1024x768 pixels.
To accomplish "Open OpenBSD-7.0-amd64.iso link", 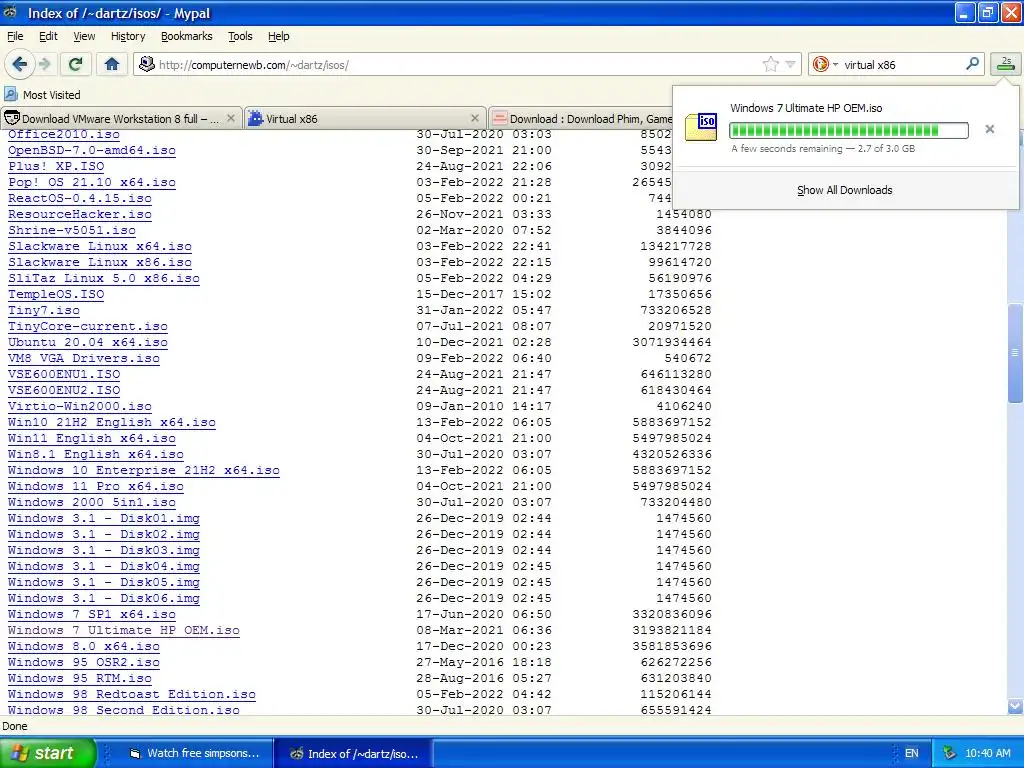I will [91, 150].
